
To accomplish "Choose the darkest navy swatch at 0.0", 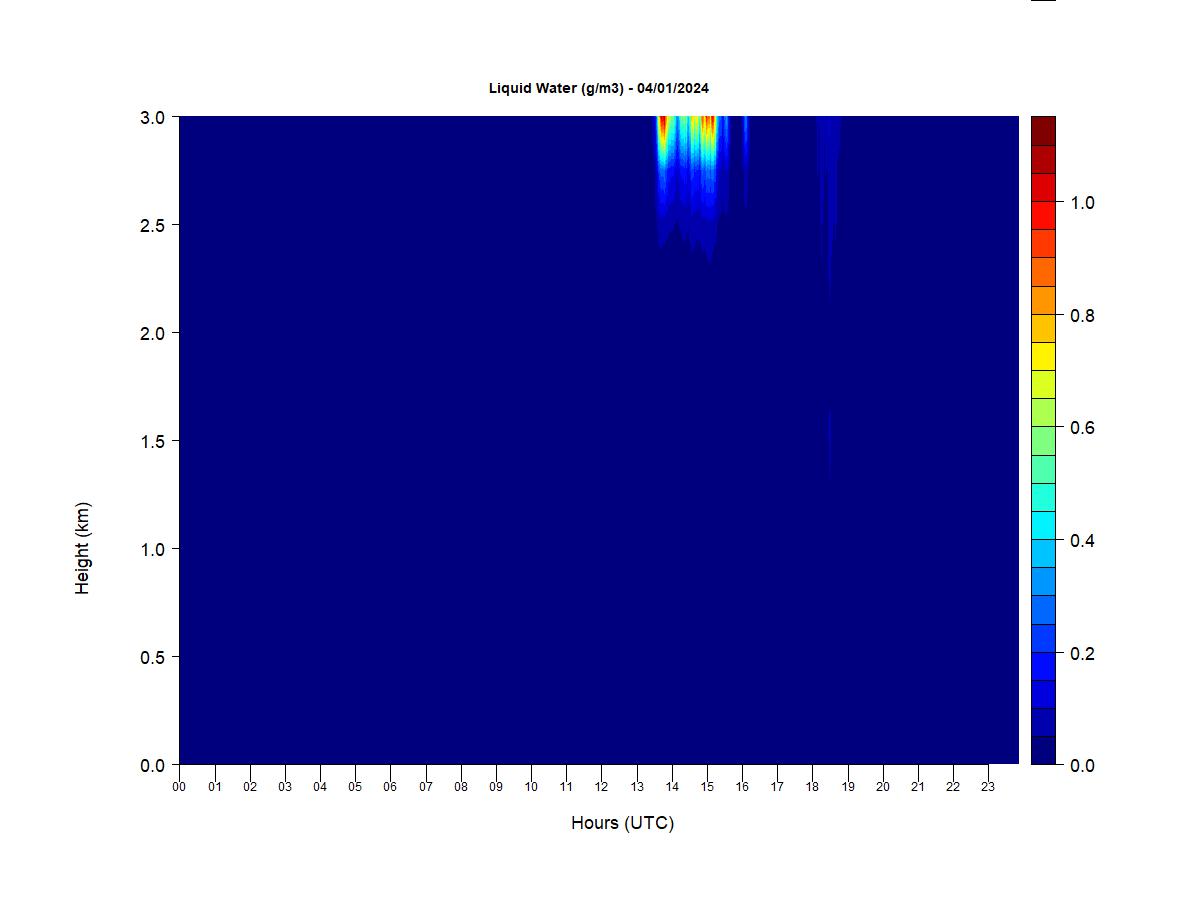I will pos(1043,750).
